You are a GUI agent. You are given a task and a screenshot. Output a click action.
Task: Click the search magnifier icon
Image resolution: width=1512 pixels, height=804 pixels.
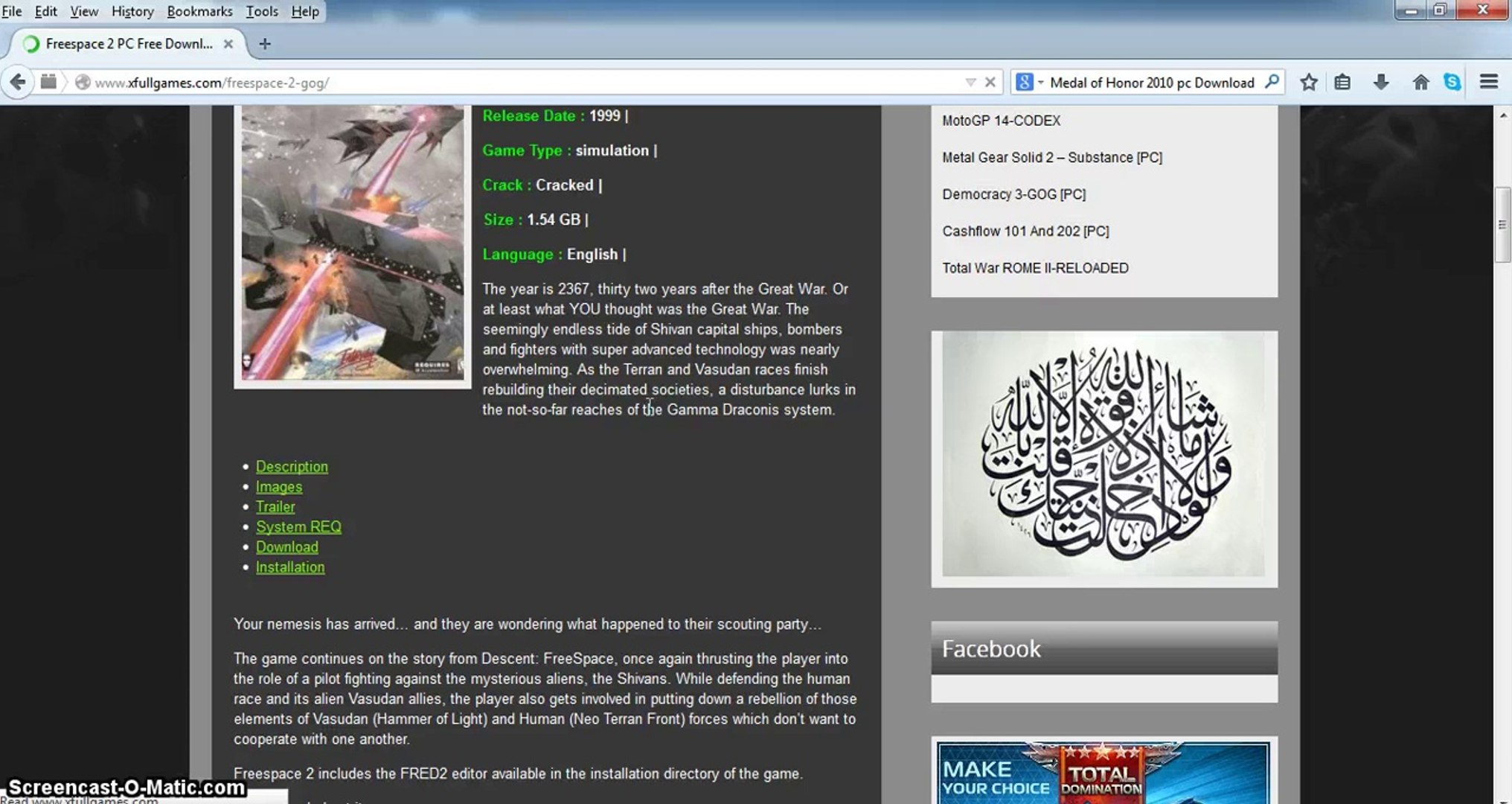1272,82
